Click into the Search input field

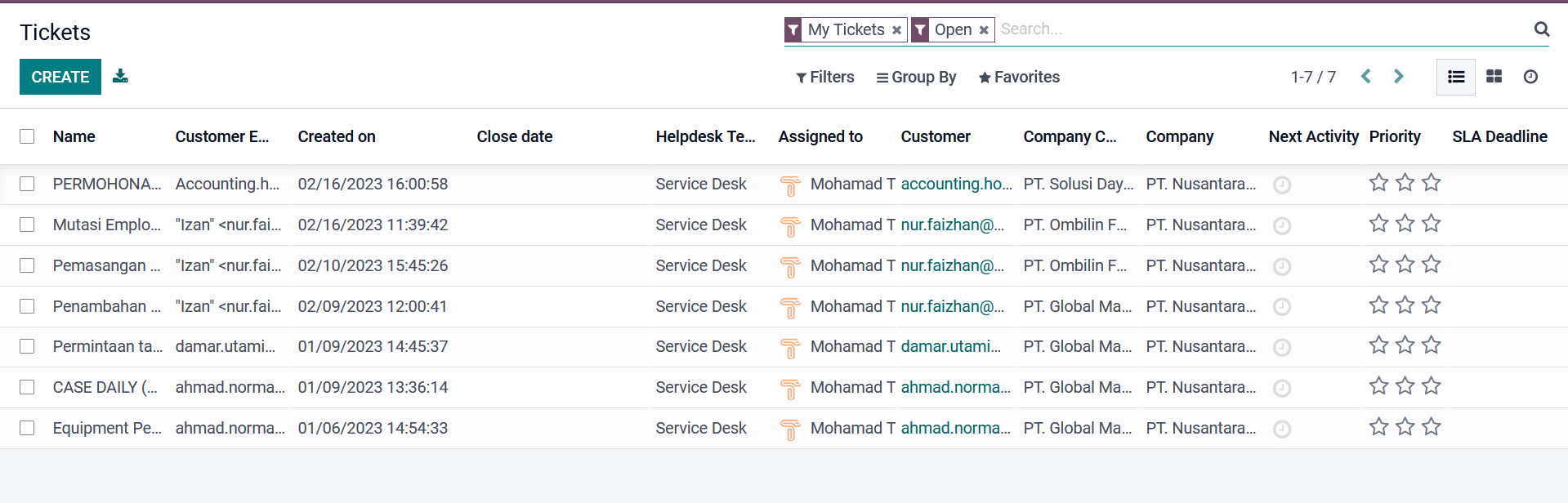pyautogui.click(x=1258, y=29)
